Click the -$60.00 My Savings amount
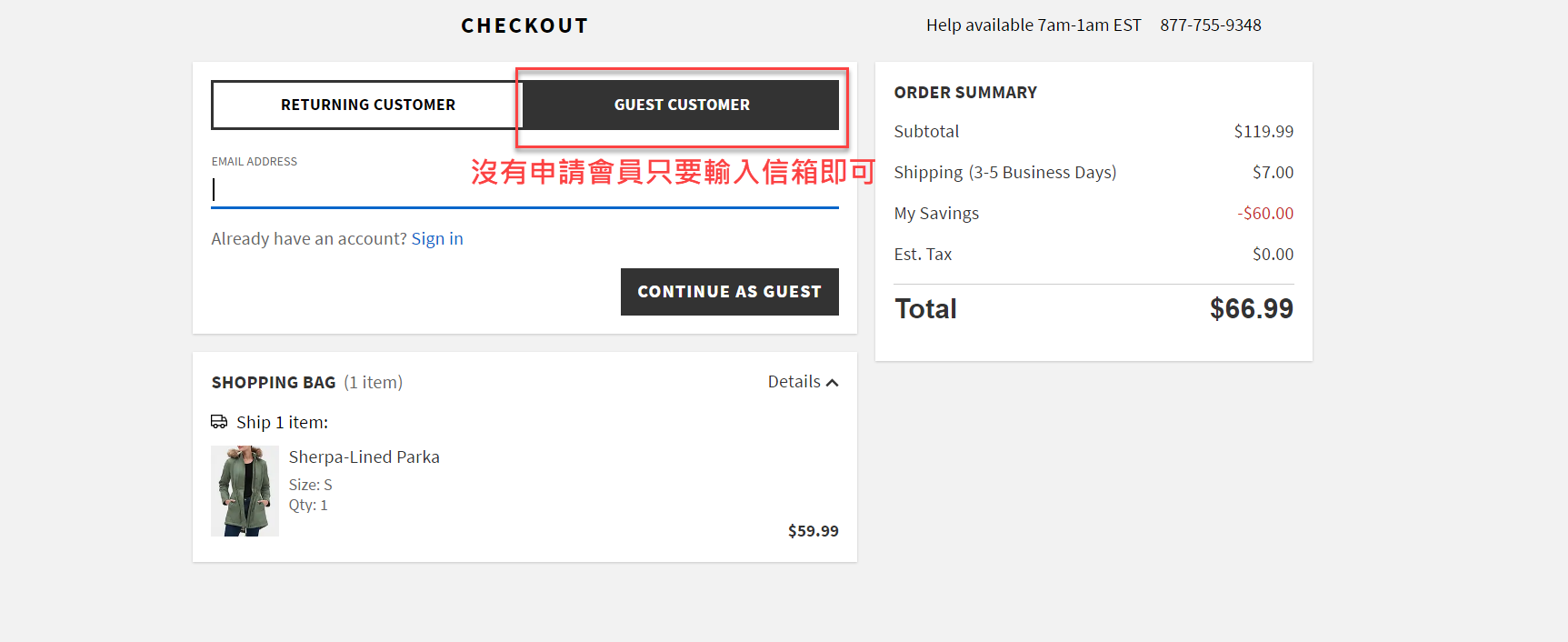1568x642 pixels. coord(1264,214)
